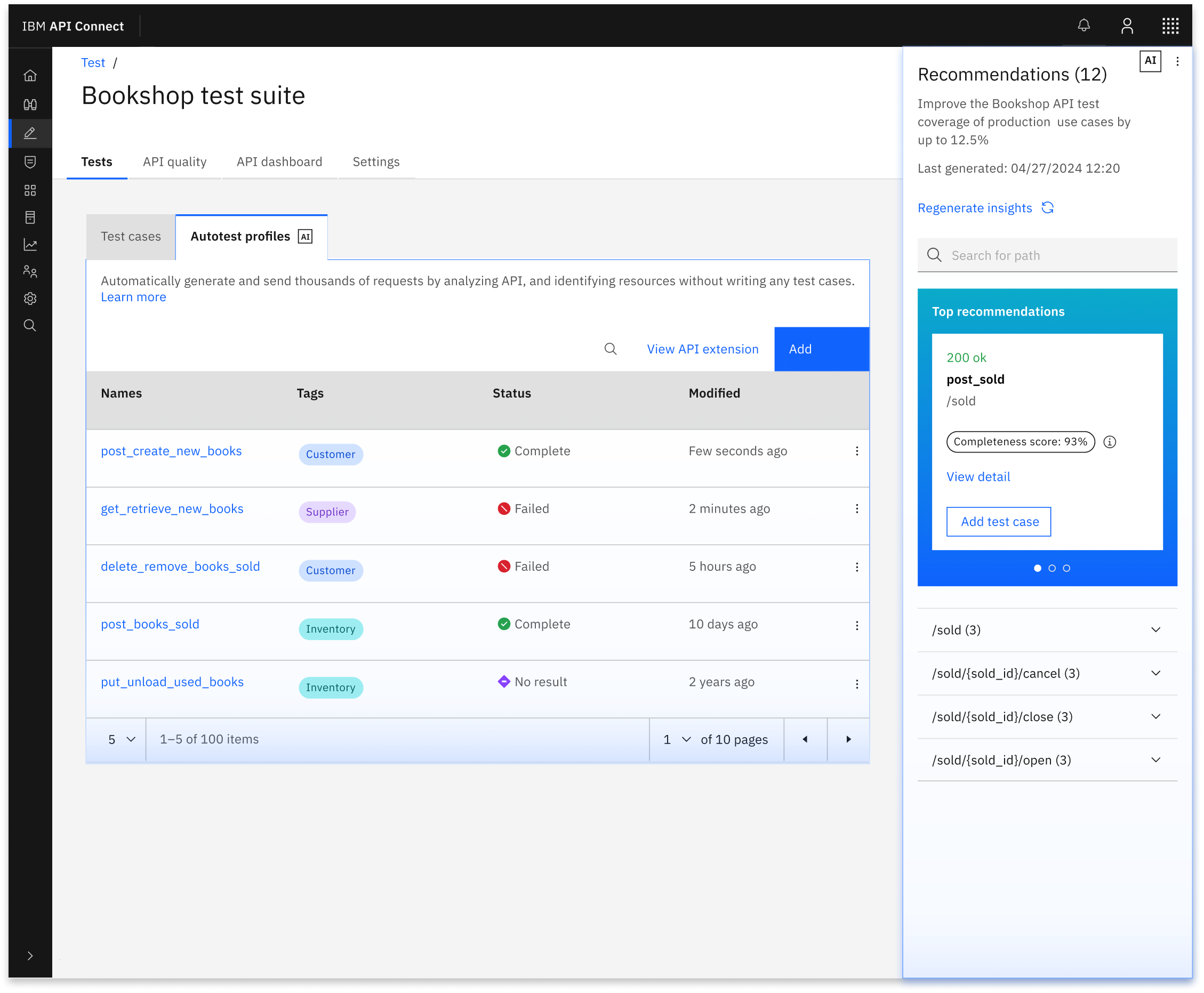The height and width of the screenshot is (993, 1204).
Task: Expand the /sold/{sold_id}/close (3) section
Action: [1047, 717]
